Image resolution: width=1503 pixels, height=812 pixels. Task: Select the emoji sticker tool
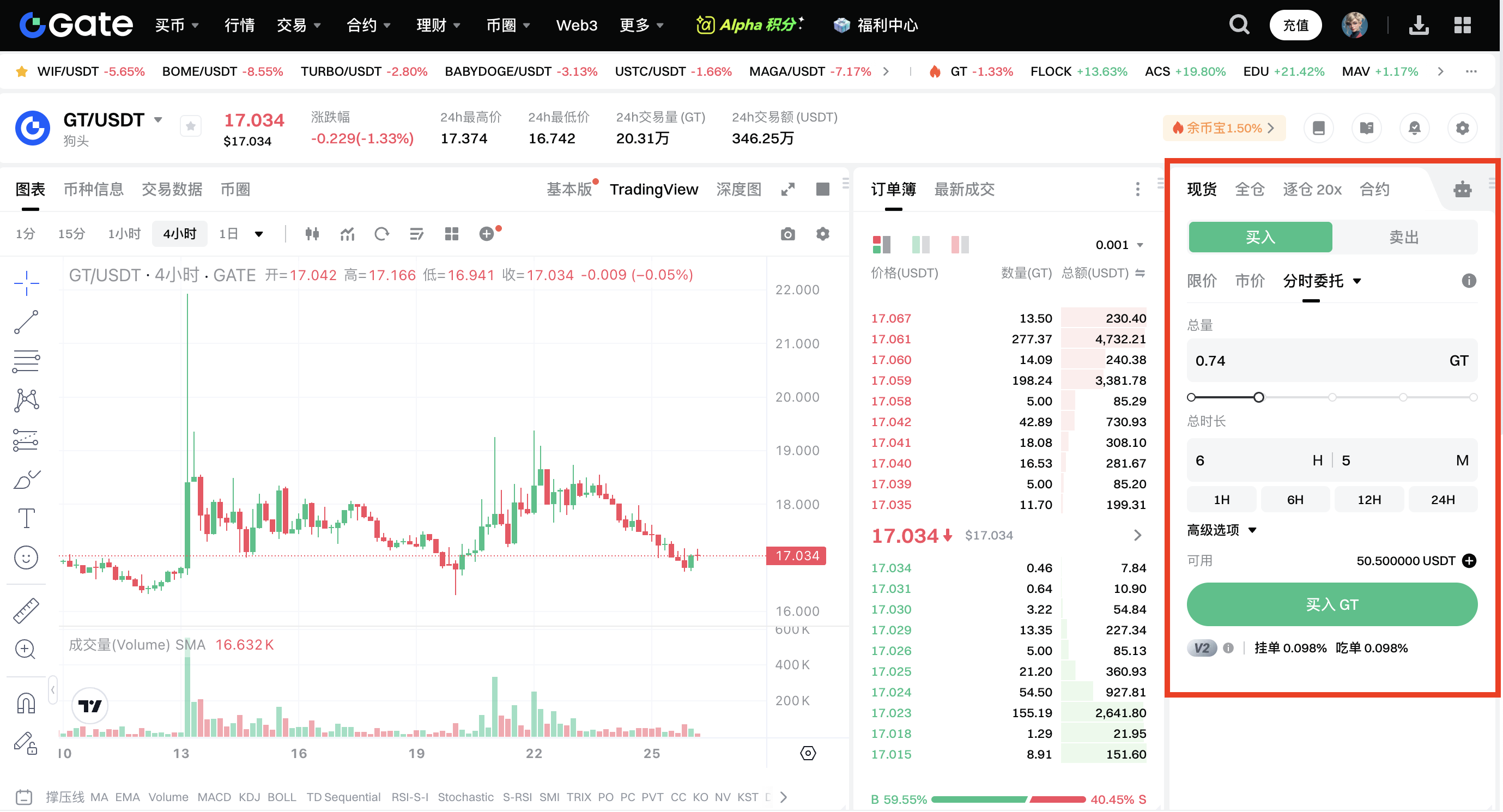[26, 558]
